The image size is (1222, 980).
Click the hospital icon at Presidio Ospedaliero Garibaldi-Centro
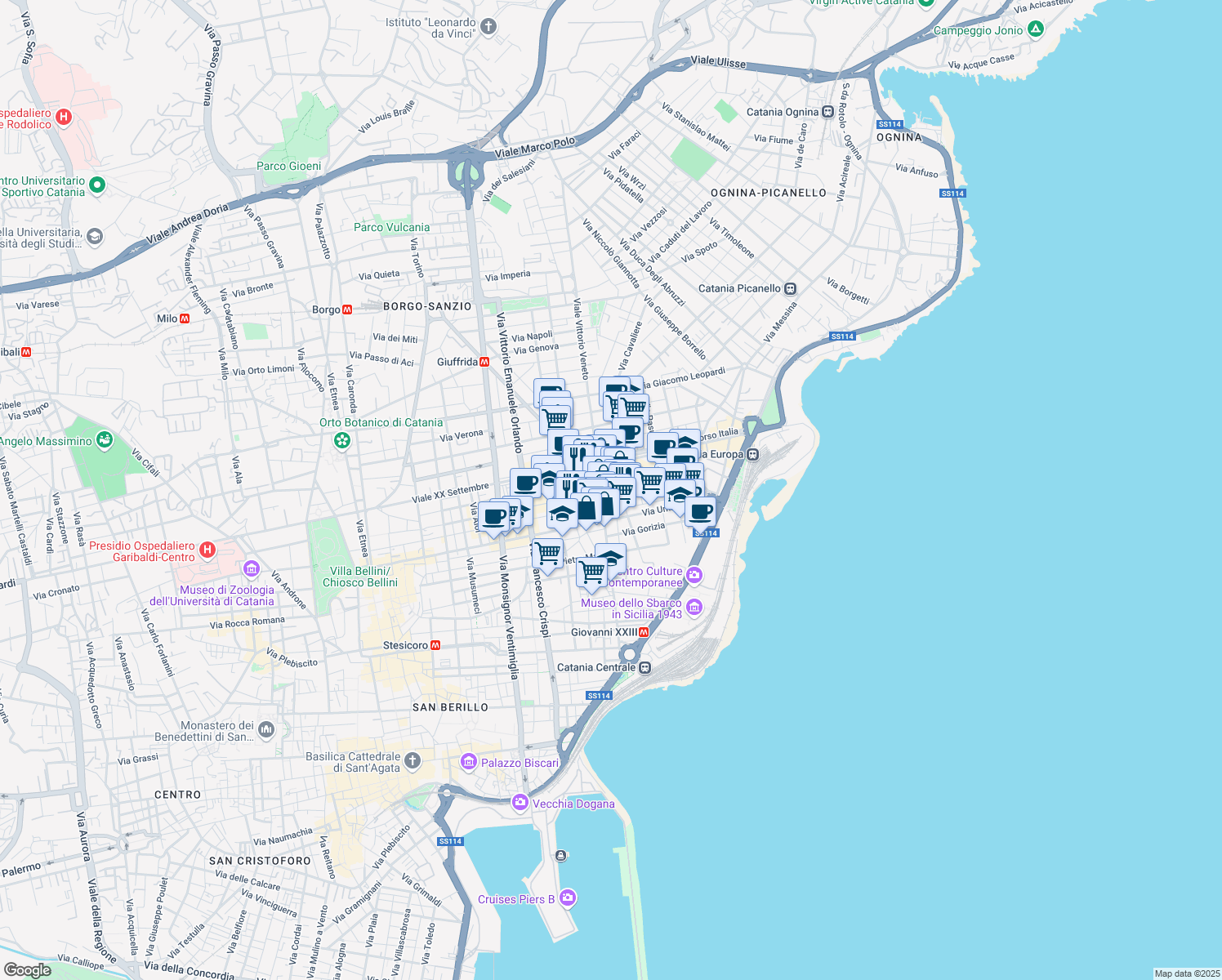click(x=209, y=548)
